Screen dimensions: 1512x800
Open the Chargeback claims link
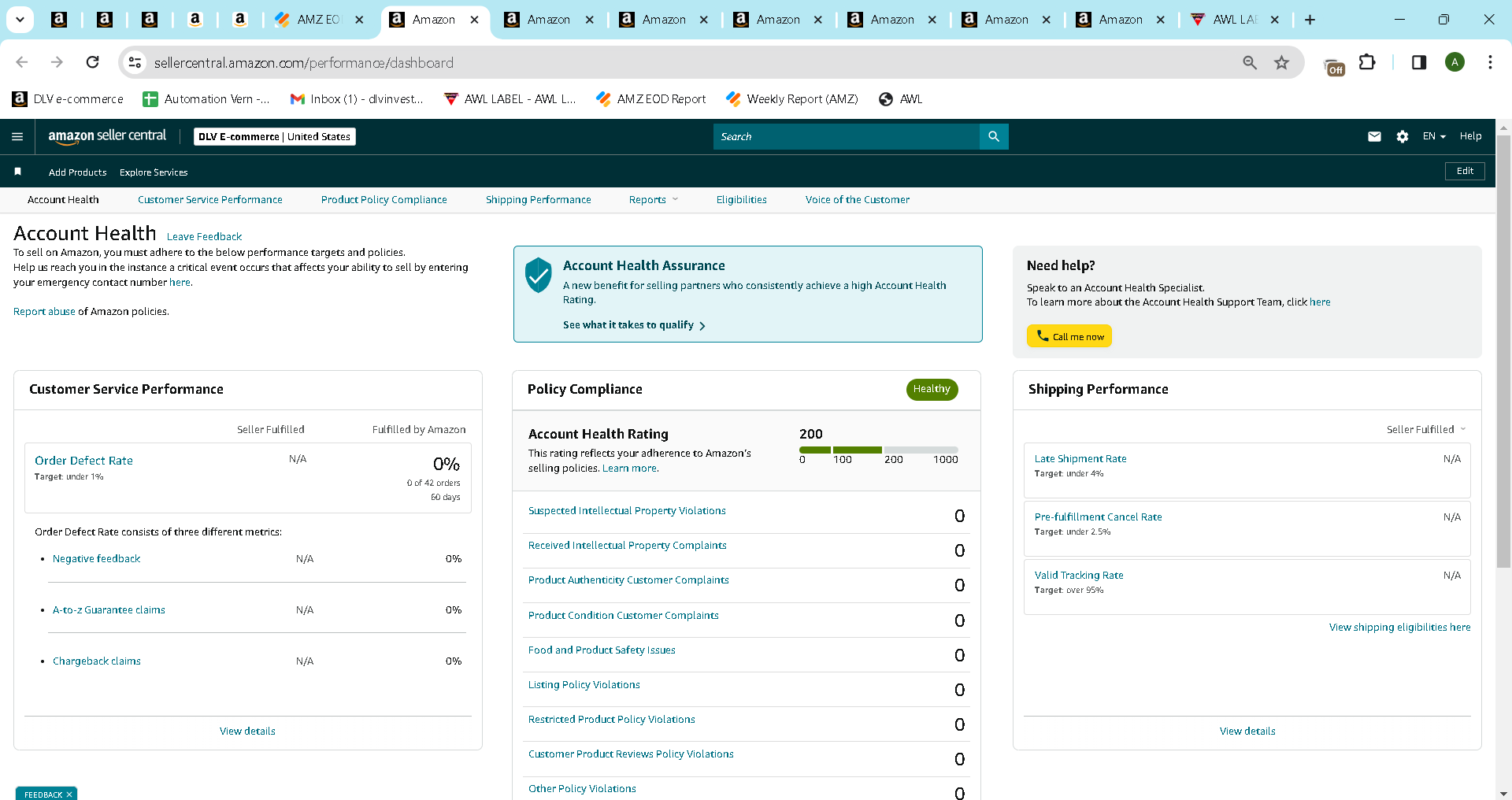click(x=97, y=661)
